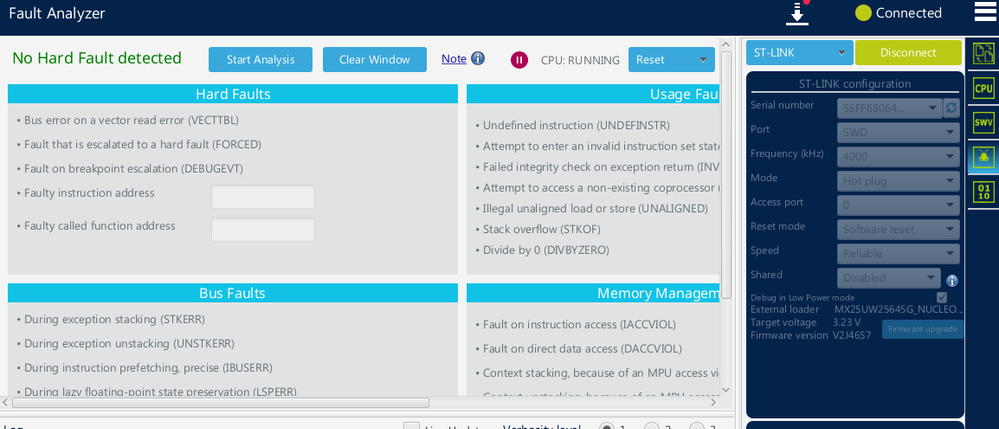Click "No Hard Fault detected" status text

97,58
